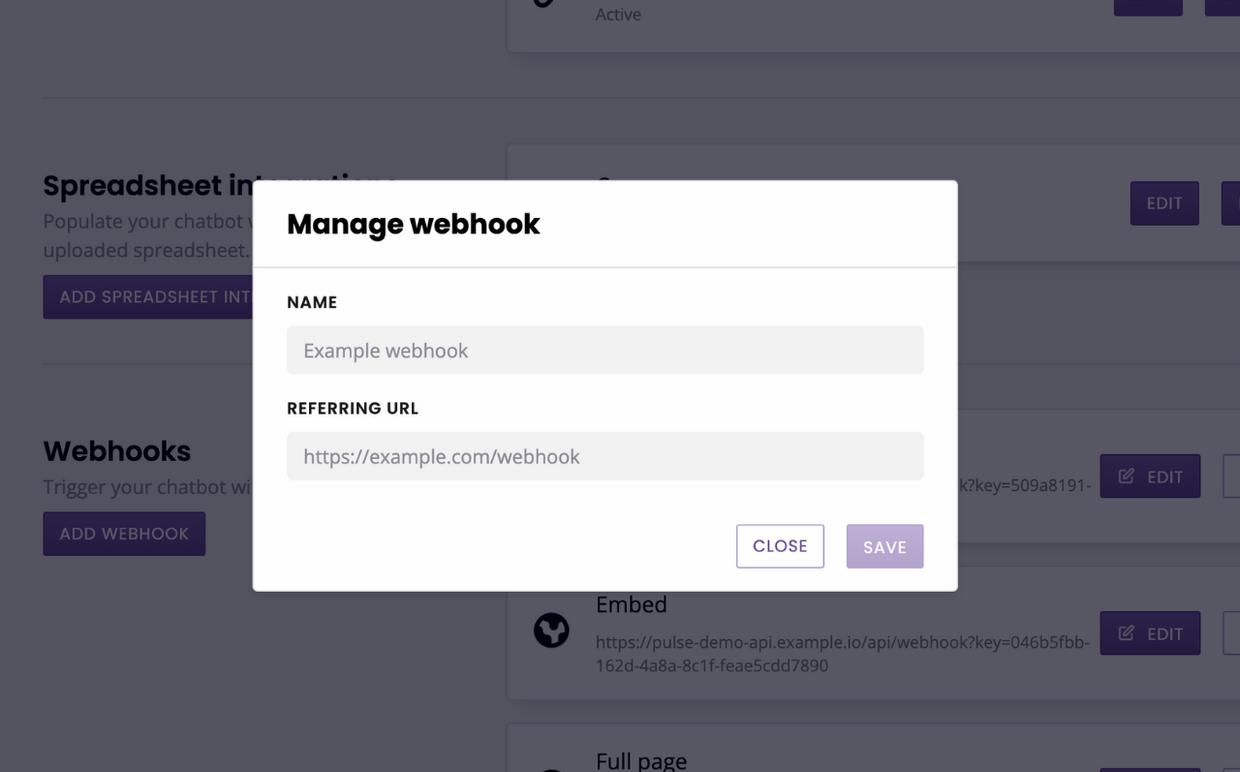Click the 'Manage webhook' dialog heading
This screenshot has height=772, width=1240.
coord(413,224)
